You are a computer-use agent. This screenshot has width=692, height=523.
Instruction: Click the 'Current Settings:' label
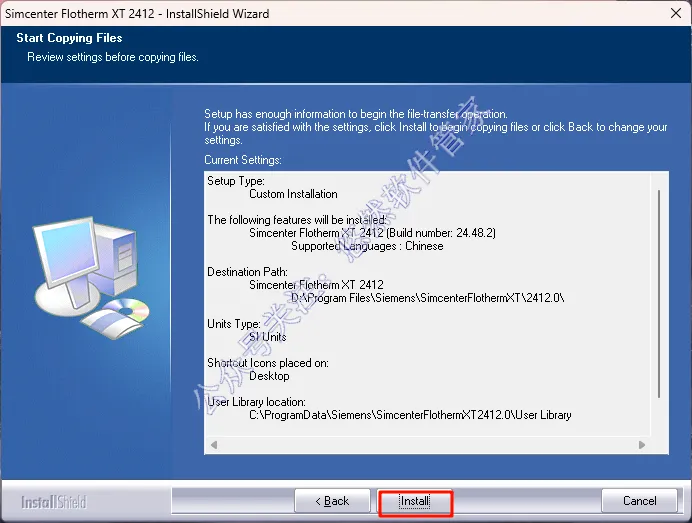[x=243, y=160]
